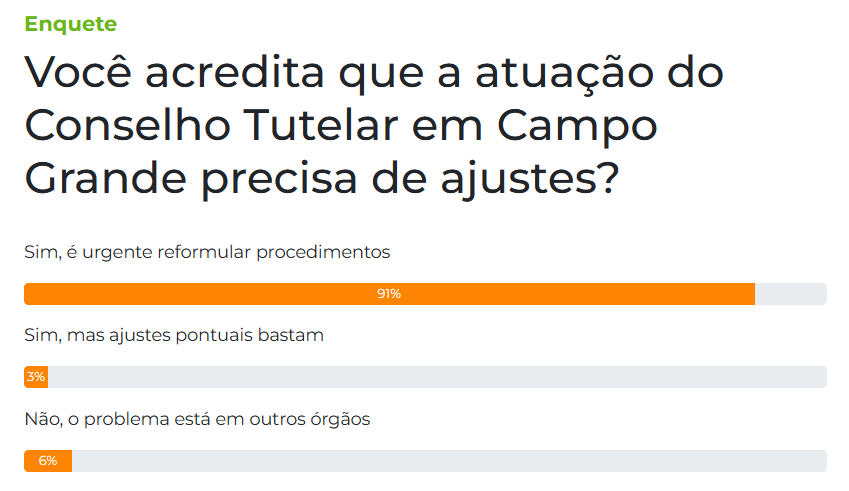Click the 91% label inside the bar
The width and height of the screenshot is (849, 491).
389,294
